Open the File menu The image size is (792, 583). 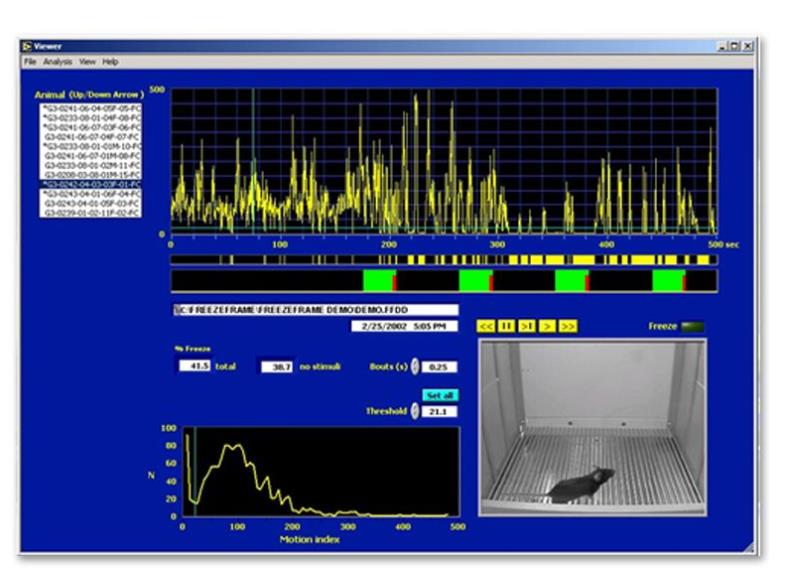(x=30, y=62)
